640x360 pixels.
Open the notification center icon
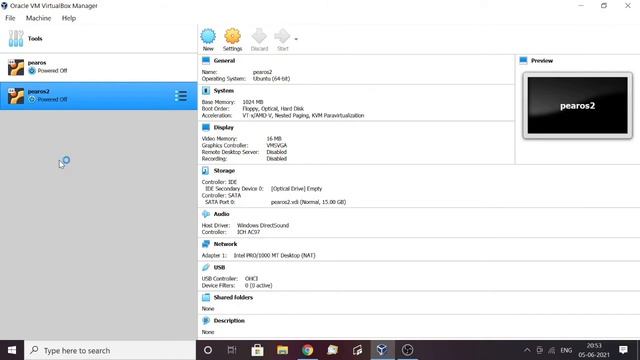[623, 350]
